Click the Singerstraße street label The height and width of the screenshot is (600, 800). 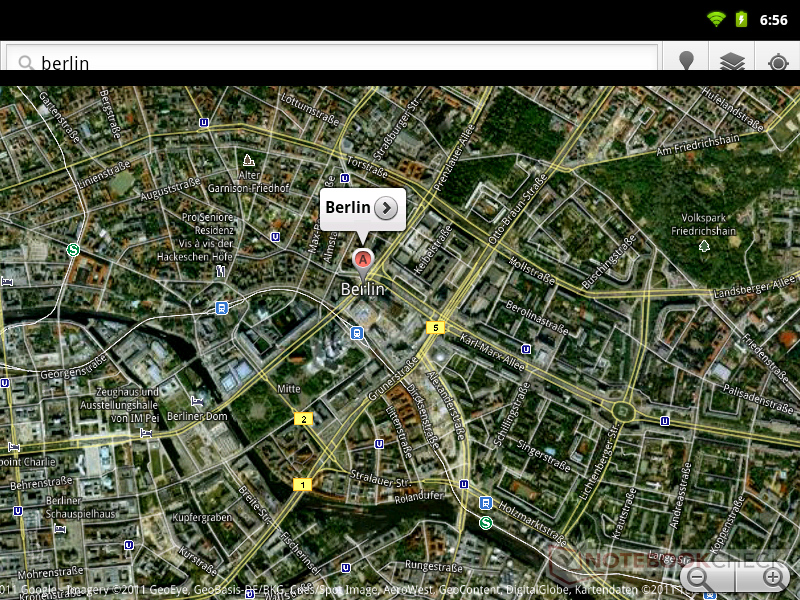(544, 455)
